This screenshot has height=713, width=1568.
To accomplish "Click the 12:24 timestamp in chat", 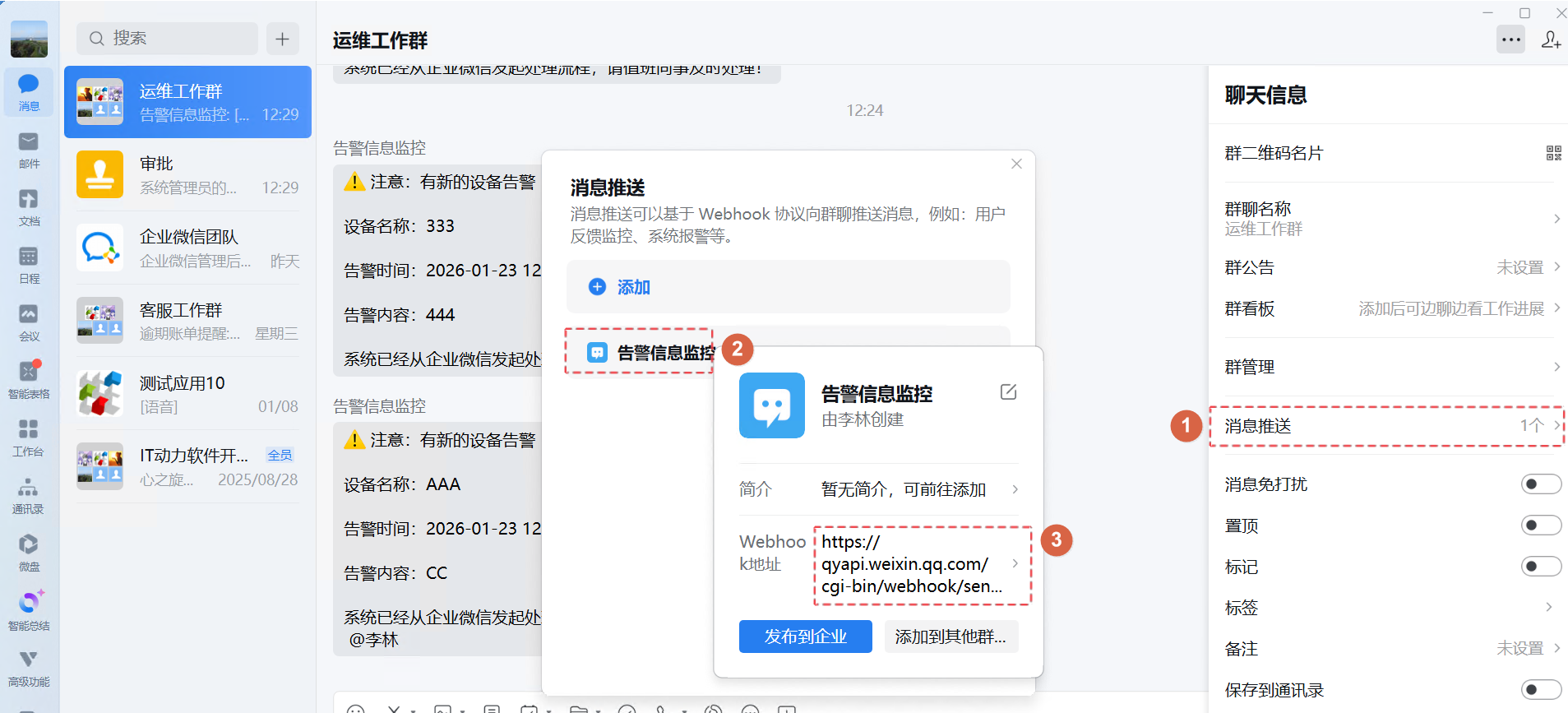I will tap(865, 110).
